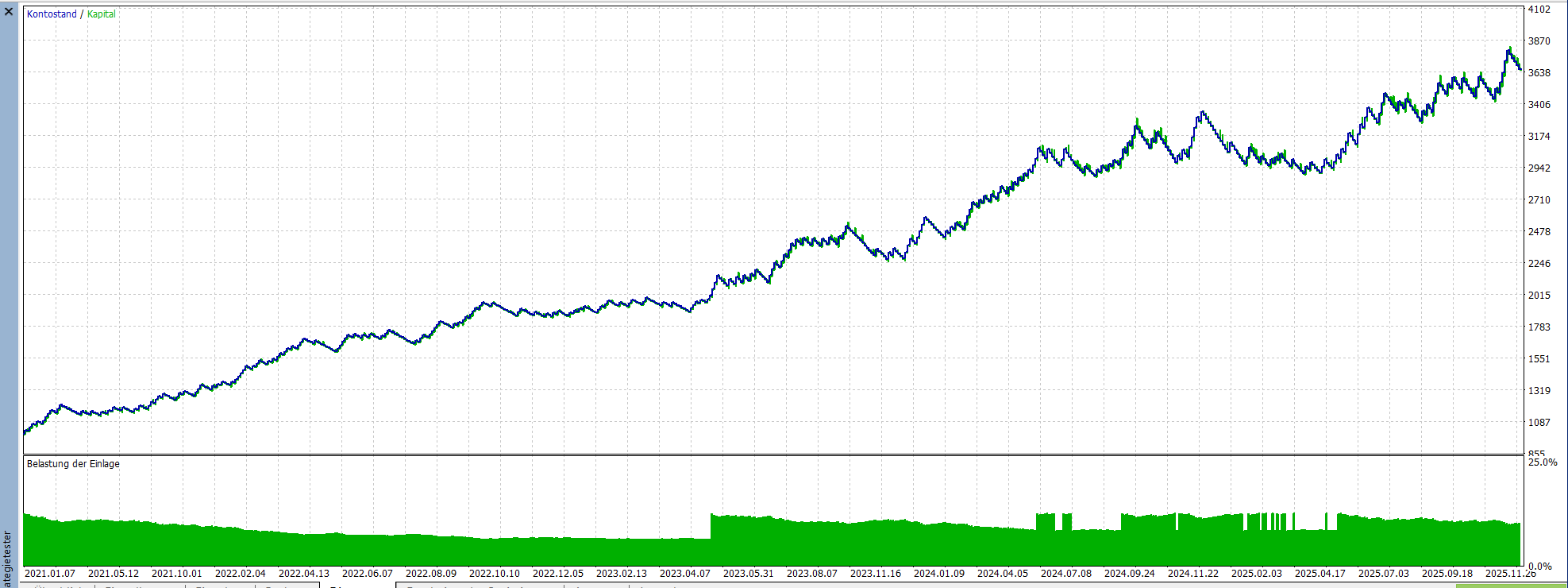The height and width of the screenshot is (588, 1568).
Task: Click the 25.0% deposit load scale label
Action: 1543,462
